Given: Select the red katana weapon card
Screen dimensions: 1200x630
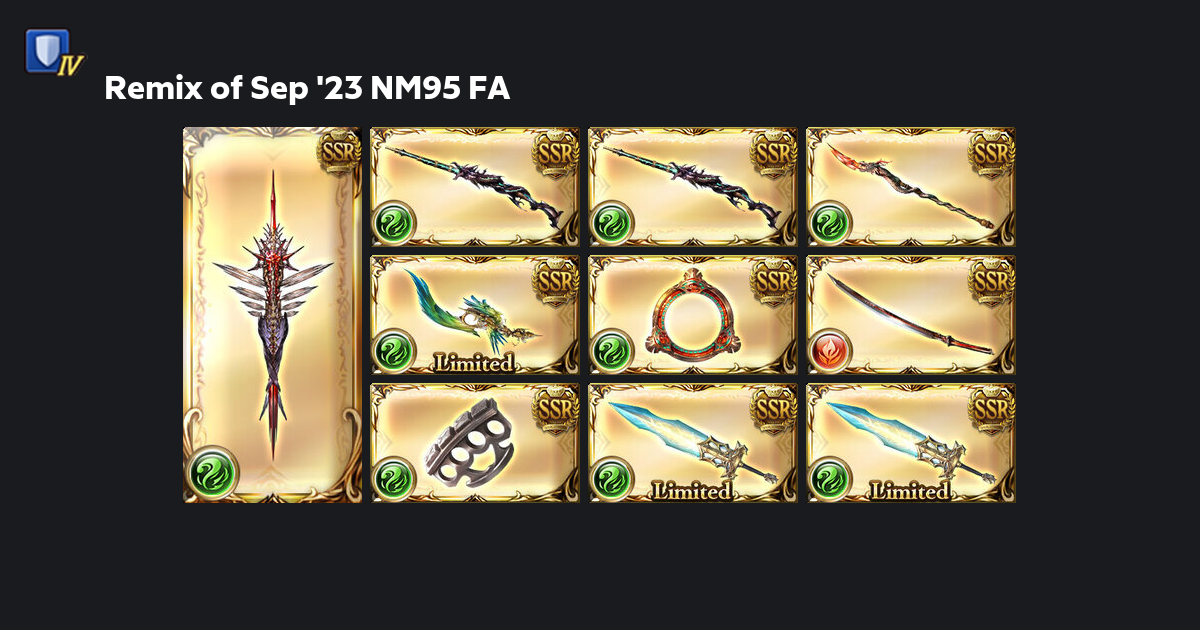Looking at the screenshot, I should pyautogui.click(x=911, y=315).
